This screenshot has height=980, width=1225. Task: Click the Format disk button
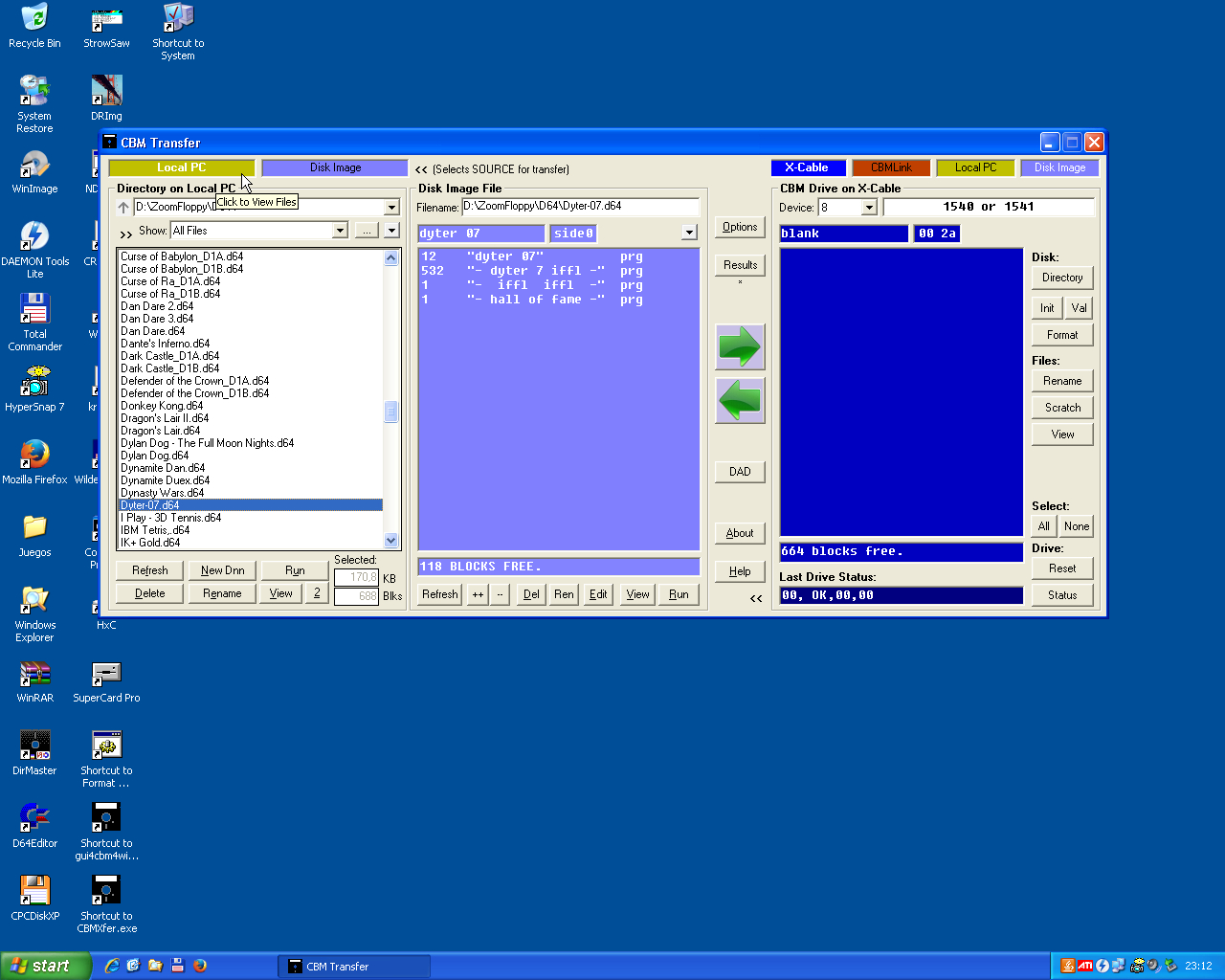click(1062, 335)
